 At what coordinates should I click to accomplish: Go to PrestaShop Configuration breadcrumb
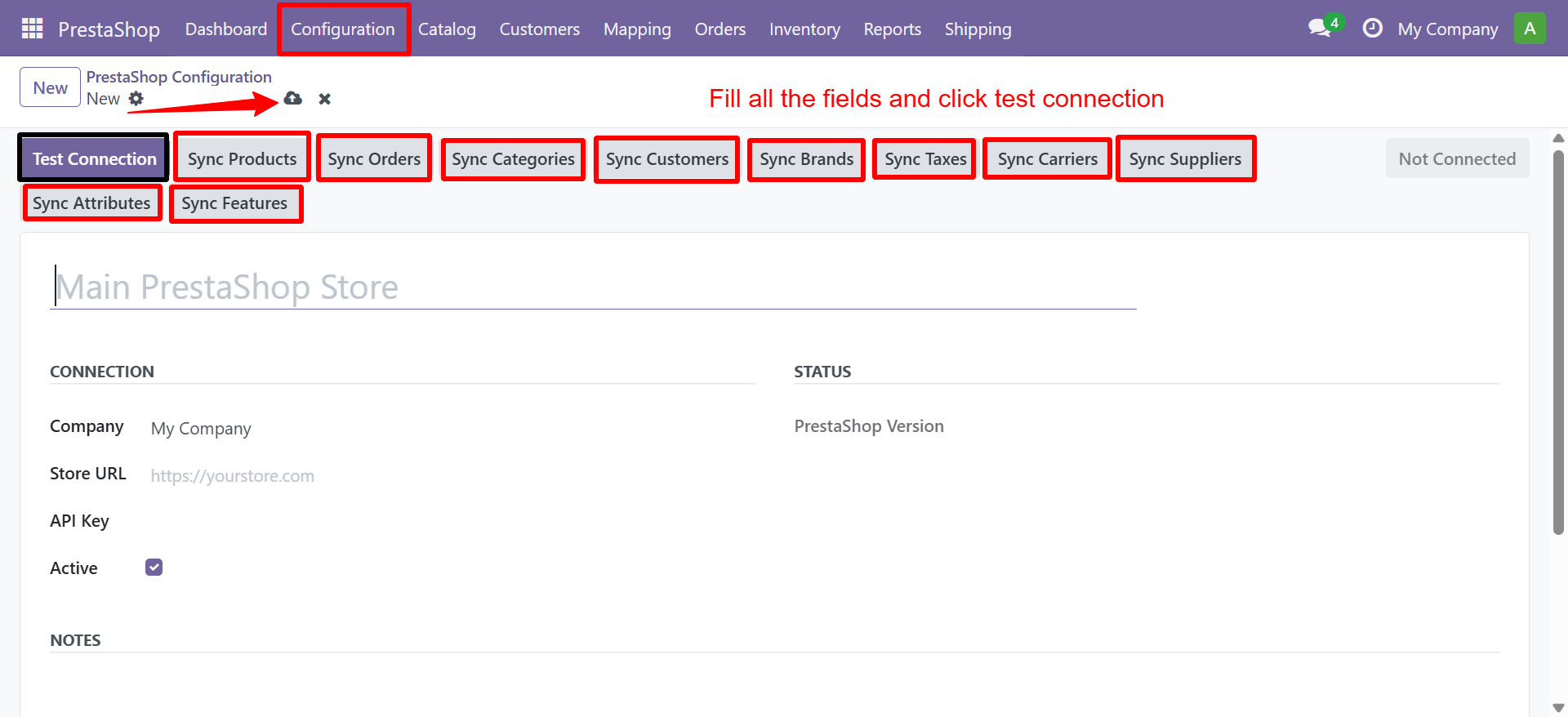click(179, 77)
